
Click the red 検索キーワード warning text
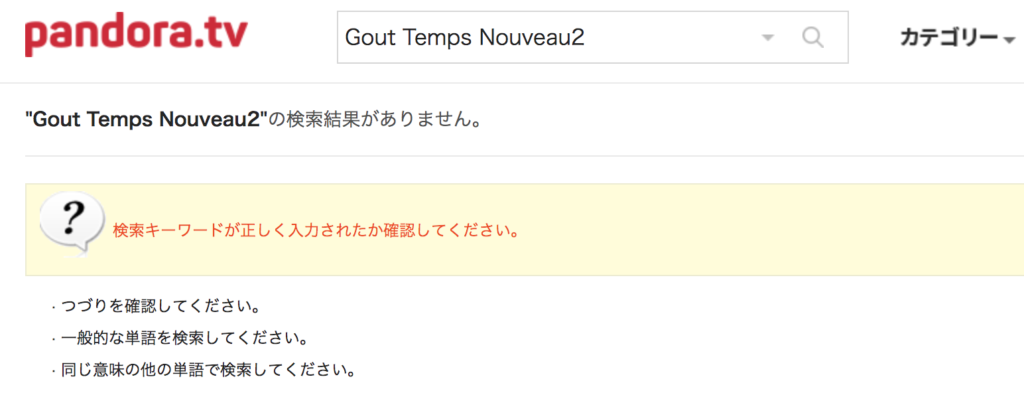pyautogui.click(x=315, y=232)
